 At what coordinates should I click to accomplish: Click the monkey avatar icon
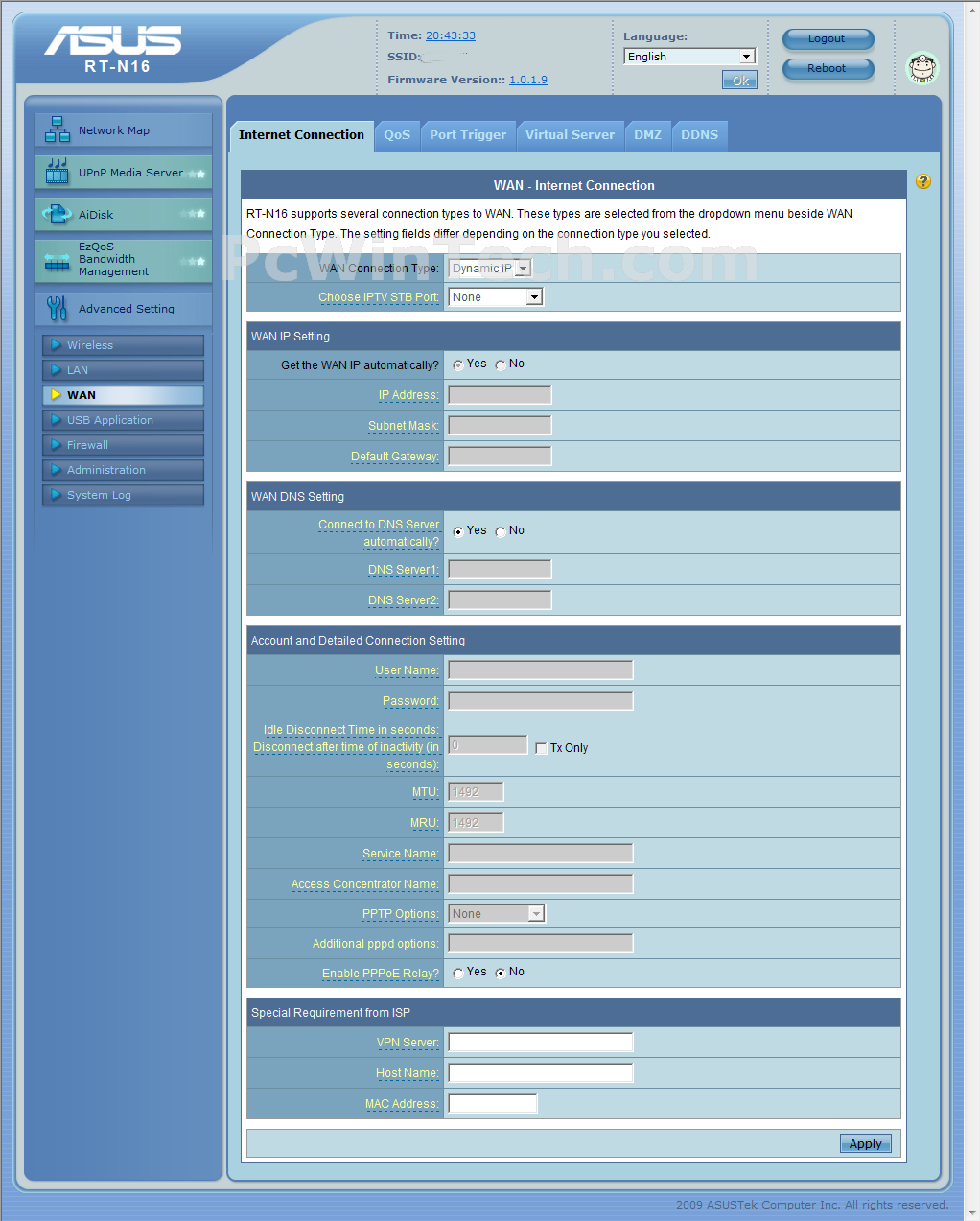coord(922,68)
